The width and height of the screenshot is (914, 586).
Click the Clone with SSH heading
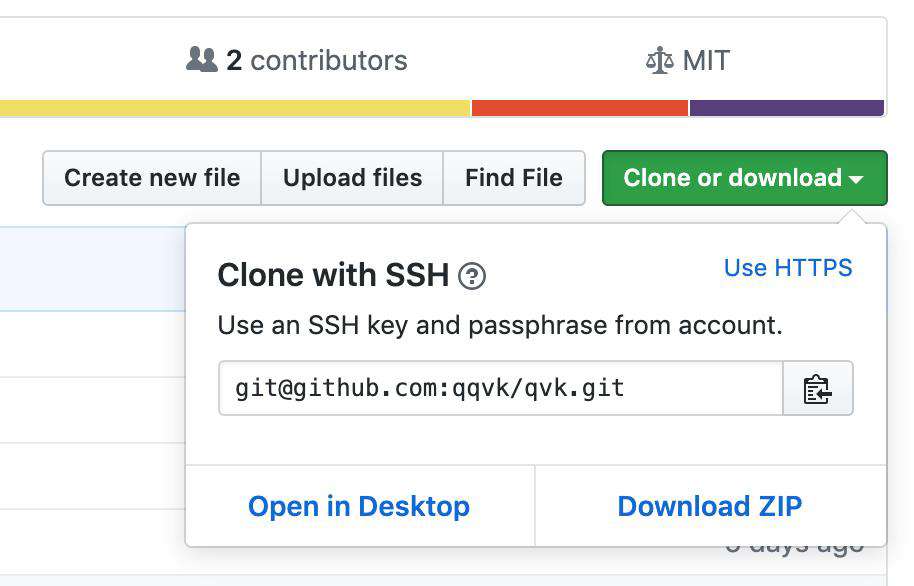[x=333, y=275]
